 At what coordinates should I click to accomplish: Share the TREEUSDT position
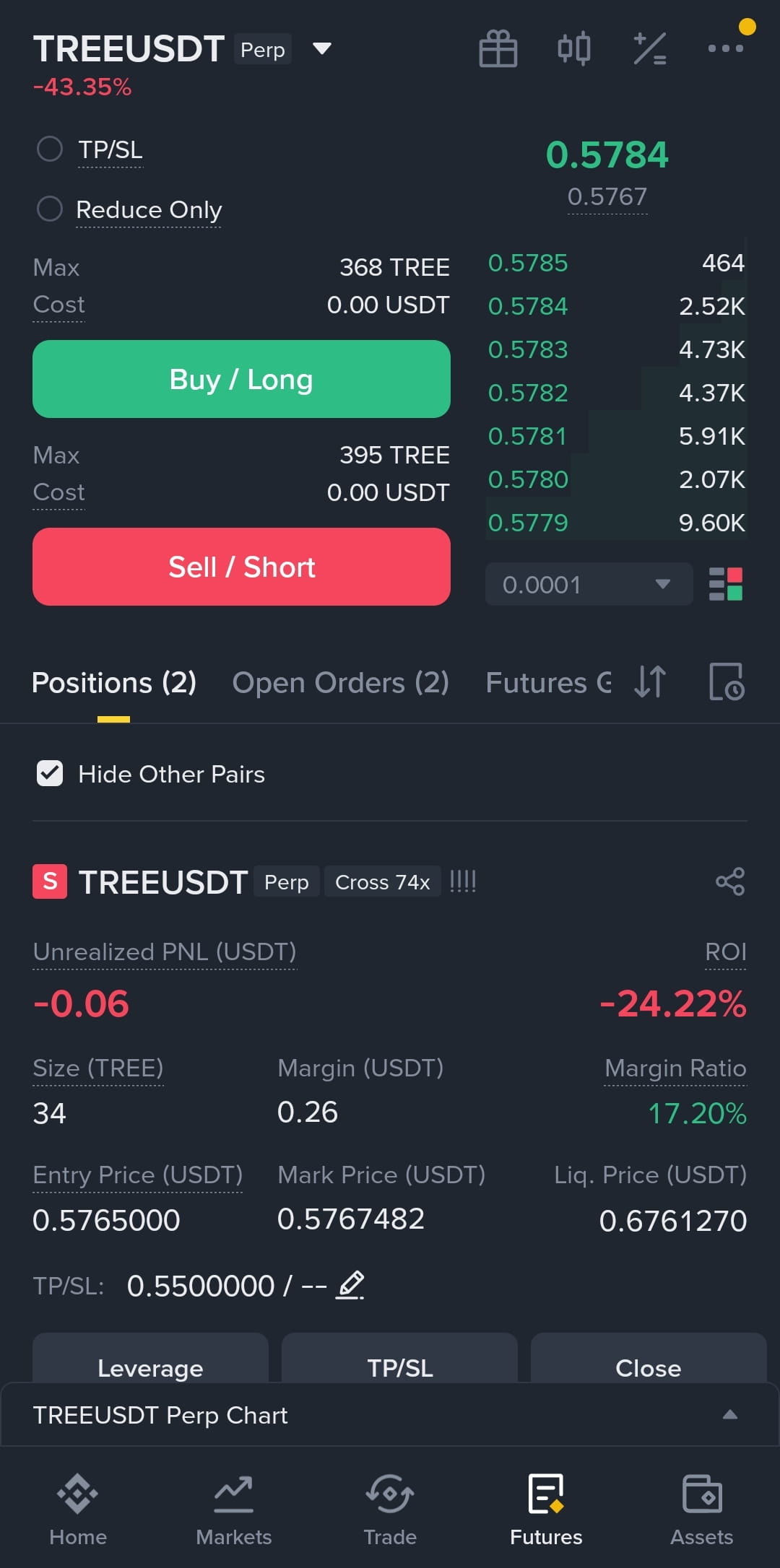pyautogui.click(x=730, y=881)
